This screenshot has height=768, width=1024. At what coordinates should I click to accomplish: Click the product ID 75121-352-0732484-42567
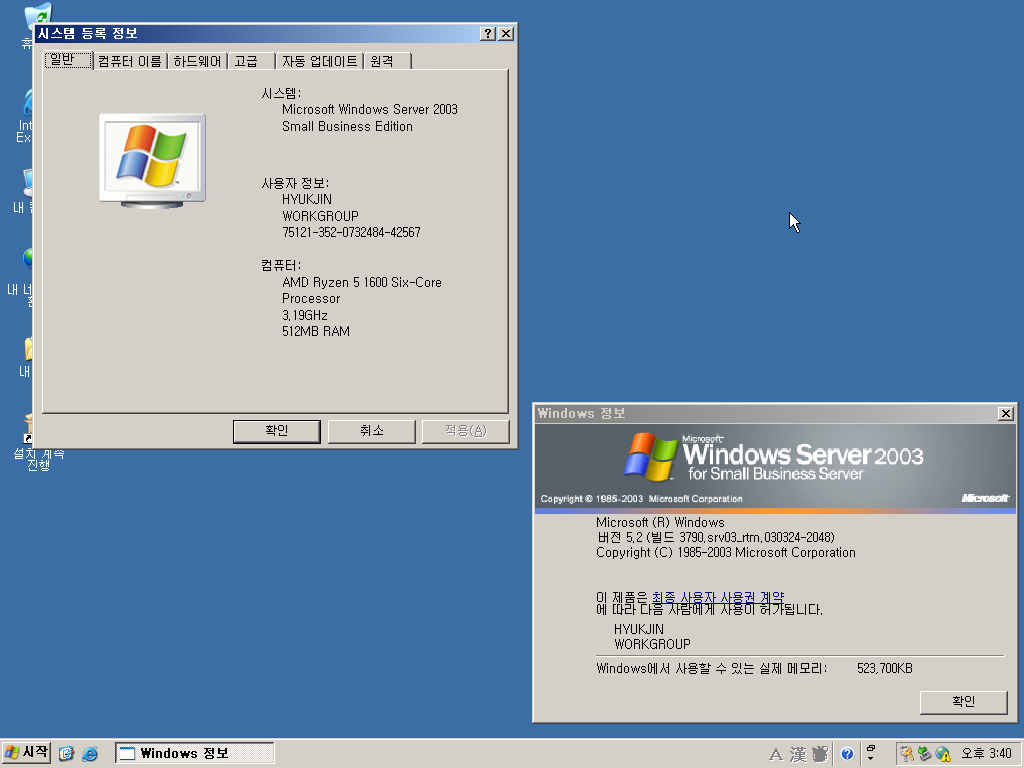click(351, 232)
